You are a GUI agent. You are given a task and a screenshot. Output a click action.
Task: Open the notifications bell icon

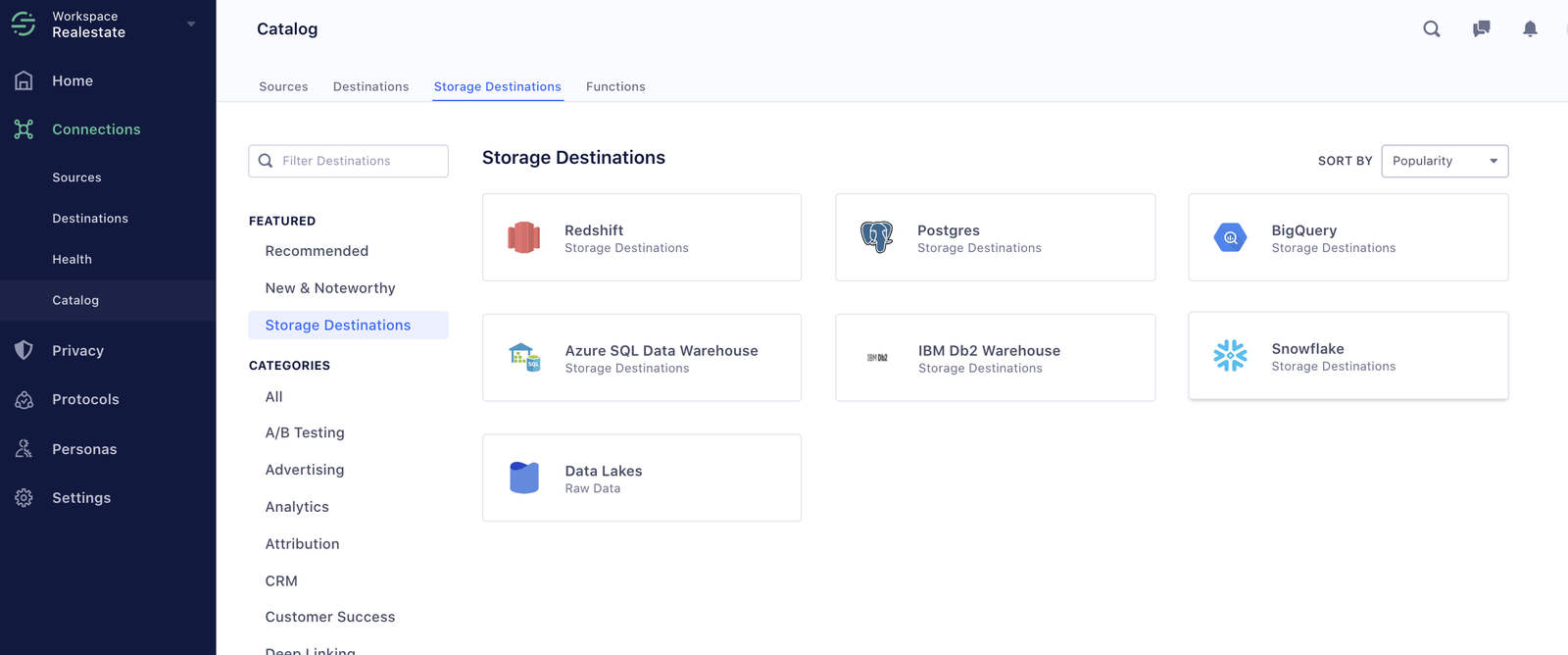pos(1530,28)
